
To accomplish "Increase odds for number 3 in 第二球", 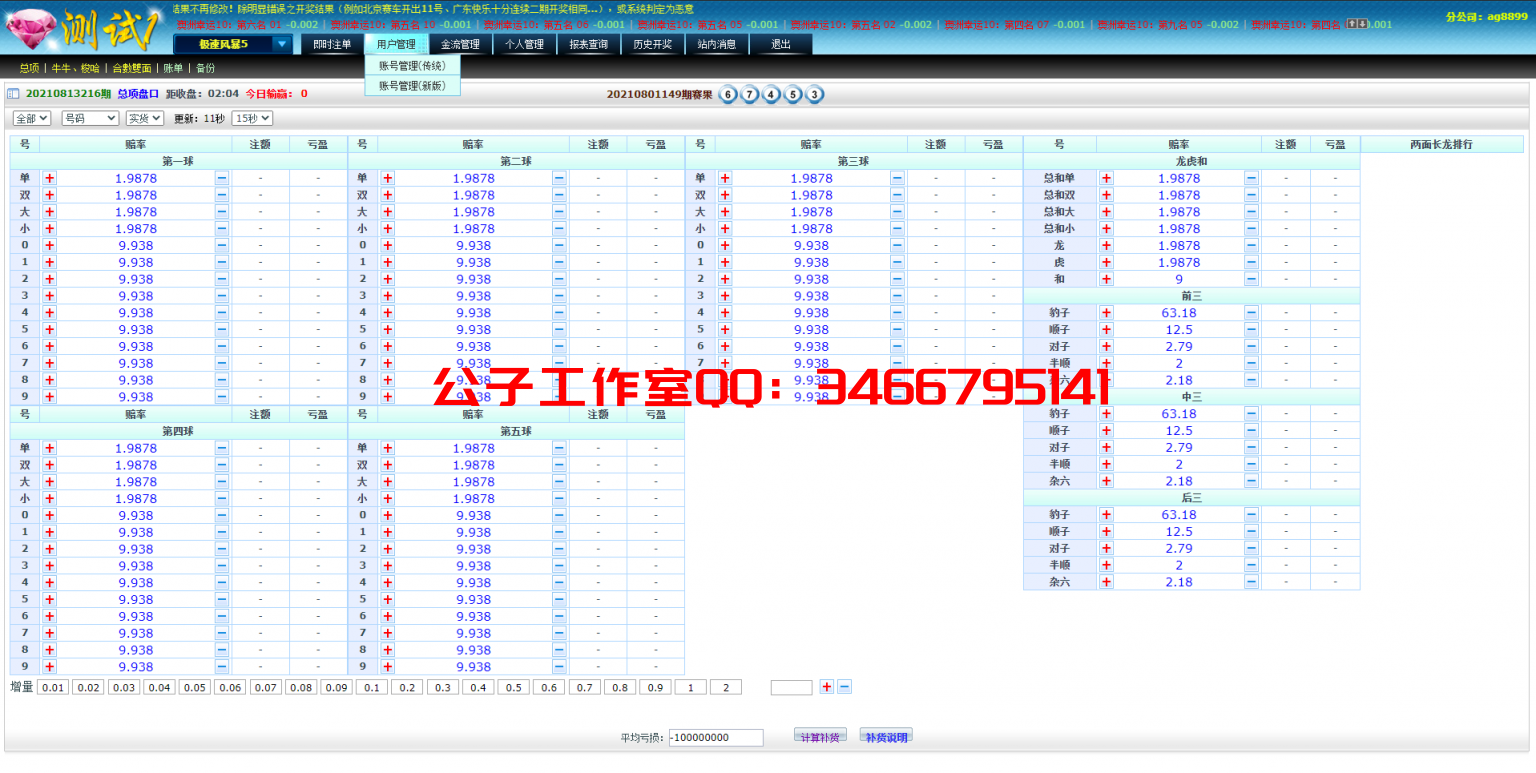I will pos(388,296).
